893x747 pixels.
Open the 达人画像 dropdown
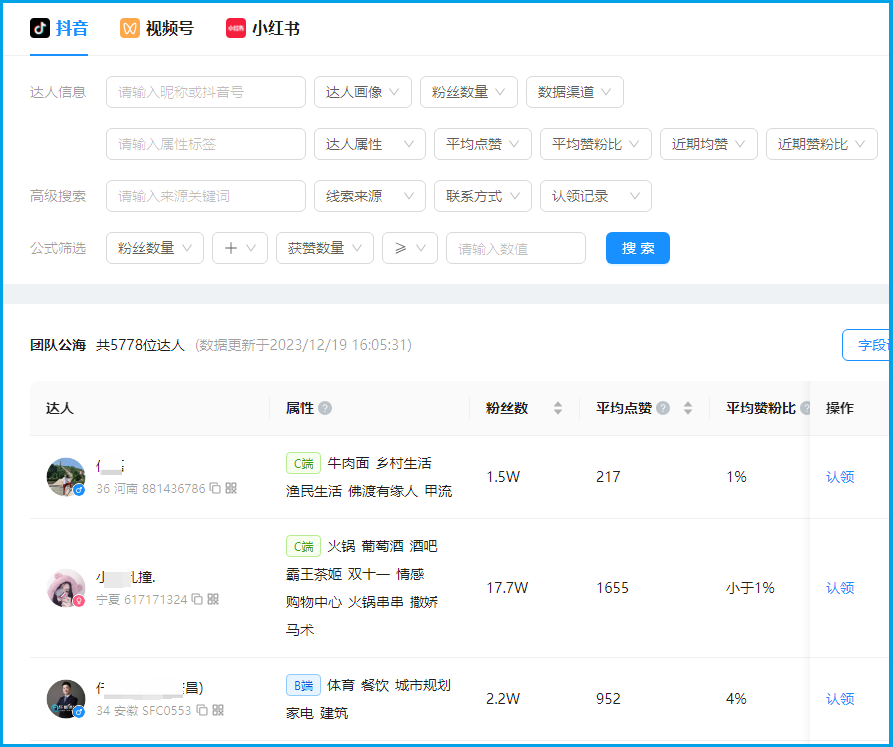[363, 92]
